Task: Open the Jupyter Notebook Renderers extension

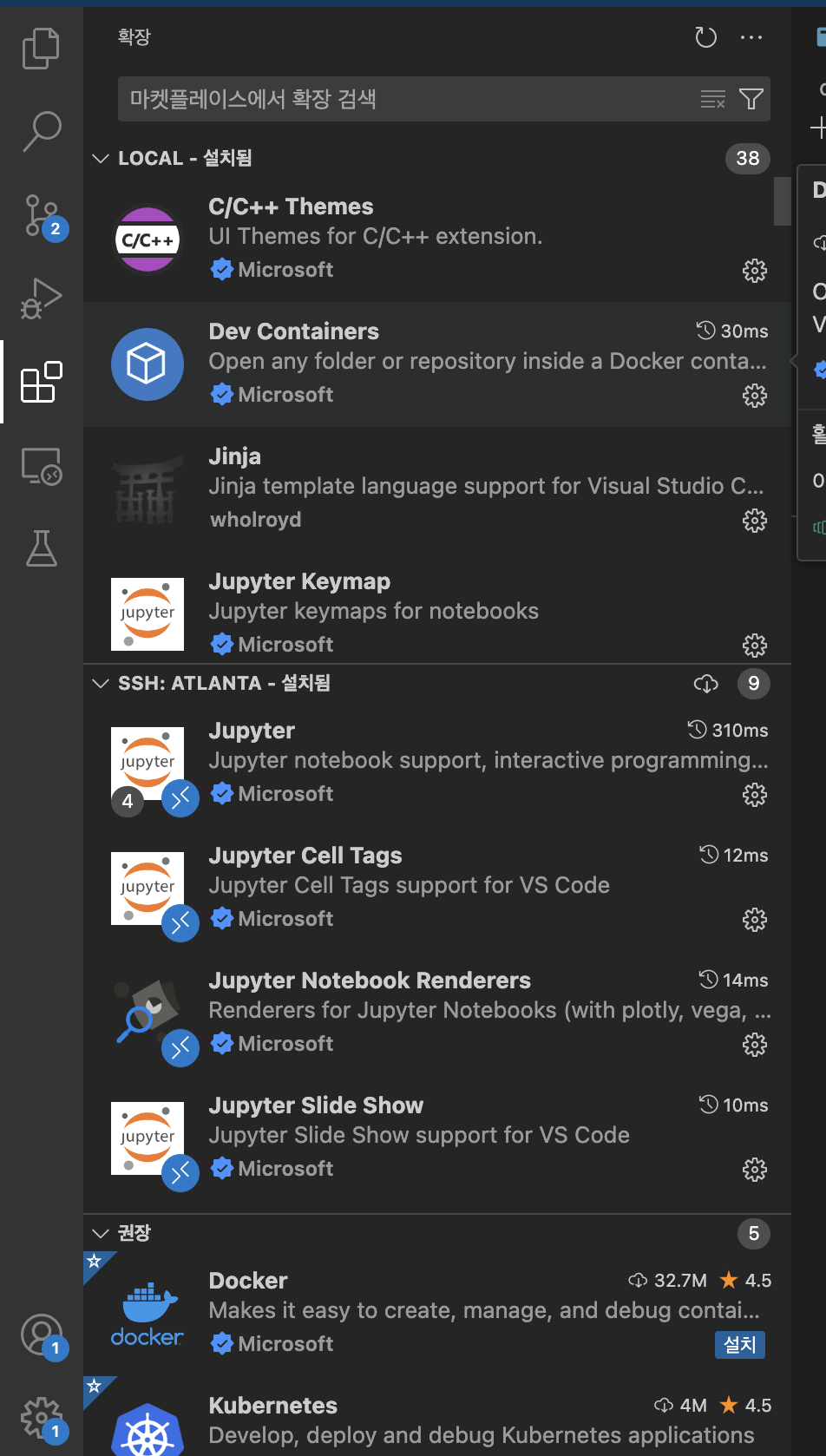Action: click(437, 1013)
